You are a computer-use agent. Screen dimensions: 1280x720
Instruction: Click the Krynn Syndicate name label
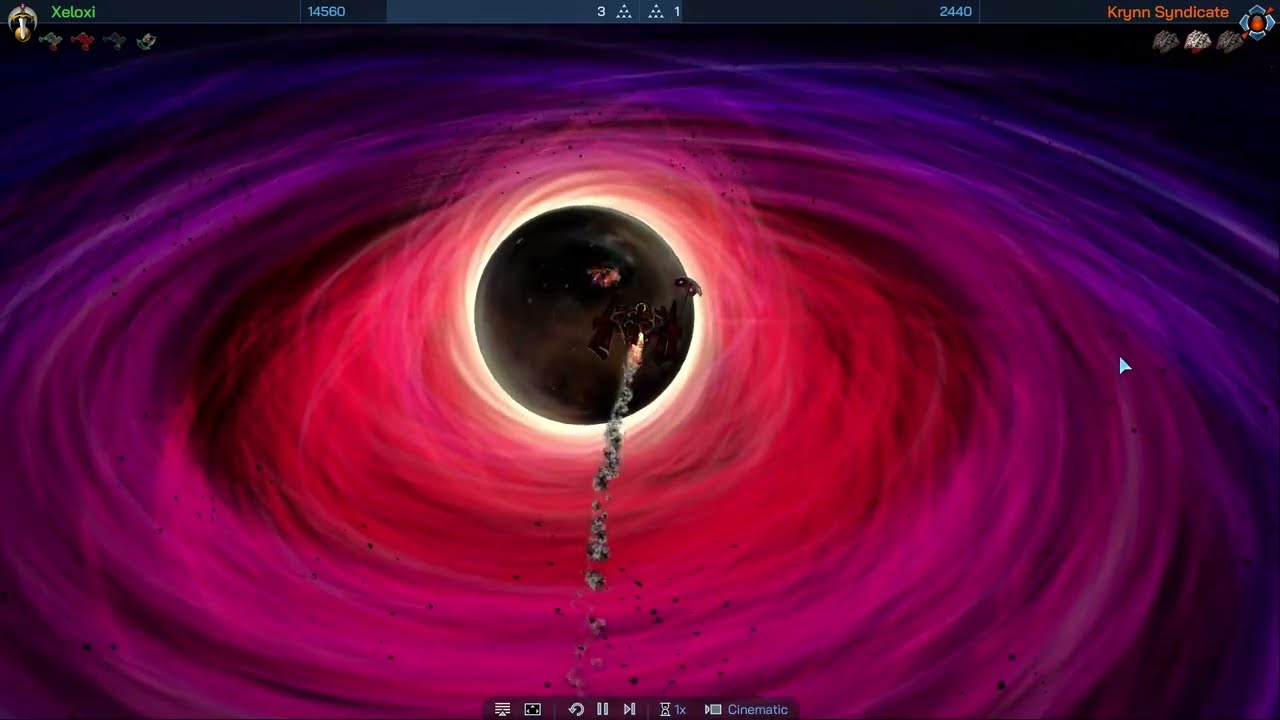(1167, 12)
